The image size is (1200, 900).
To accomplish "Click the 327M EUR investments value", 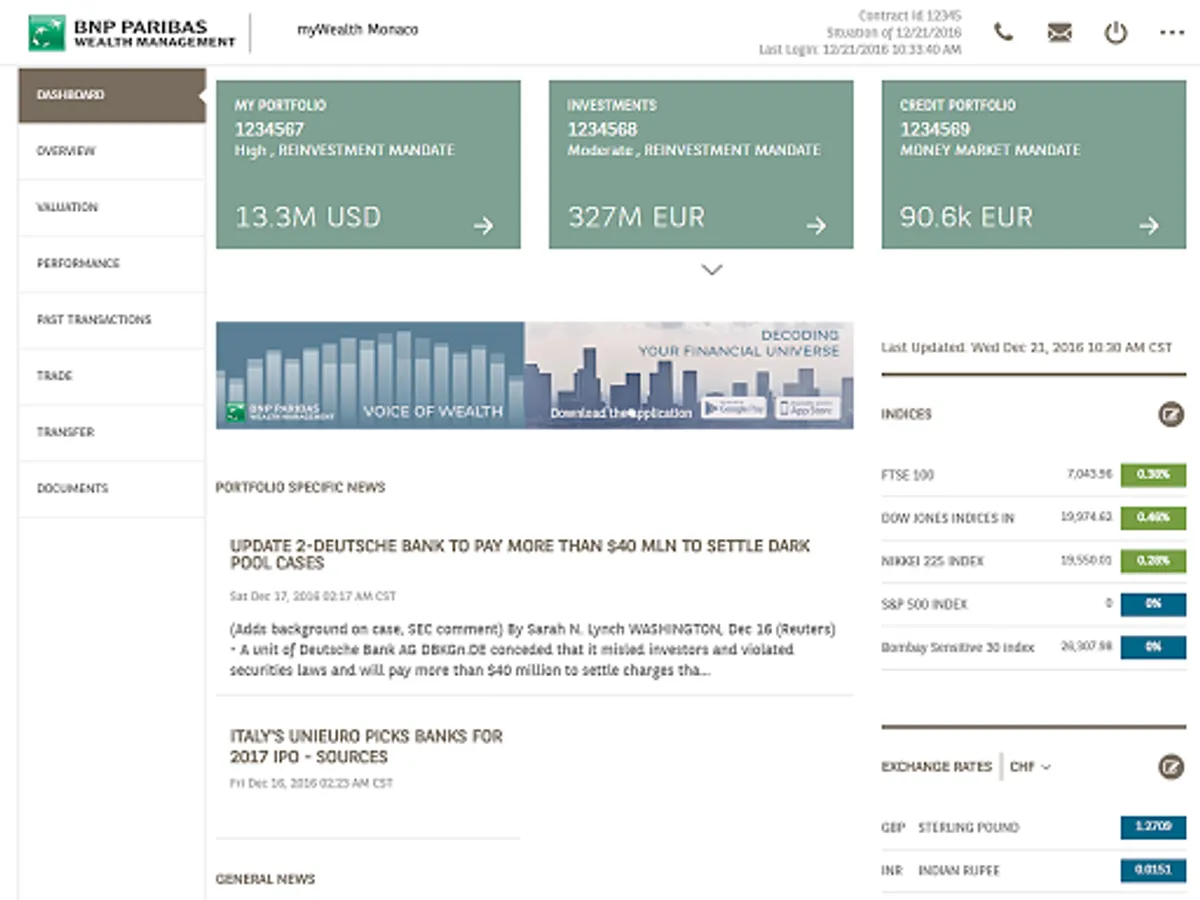I will tap(636, 217).
